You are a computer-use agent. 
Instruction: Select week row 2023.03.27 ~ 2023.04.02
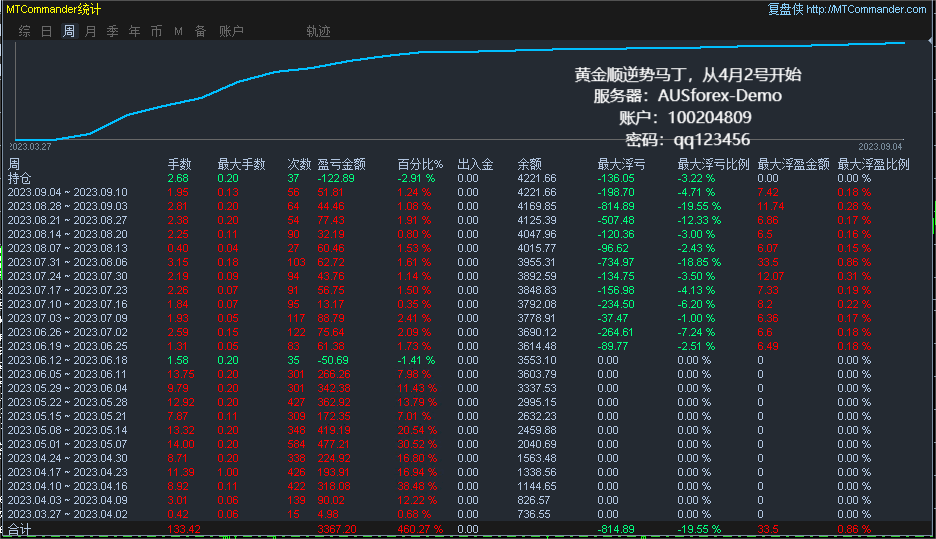click(67, 515)
